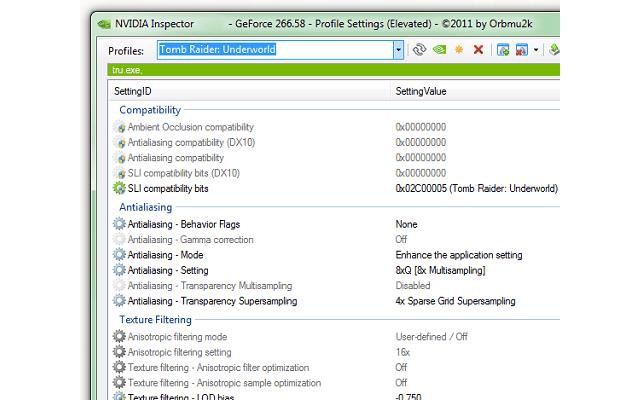Click the gear icon for Anisotropic filter optimization

pyautogui.click(x=119, y=367)
